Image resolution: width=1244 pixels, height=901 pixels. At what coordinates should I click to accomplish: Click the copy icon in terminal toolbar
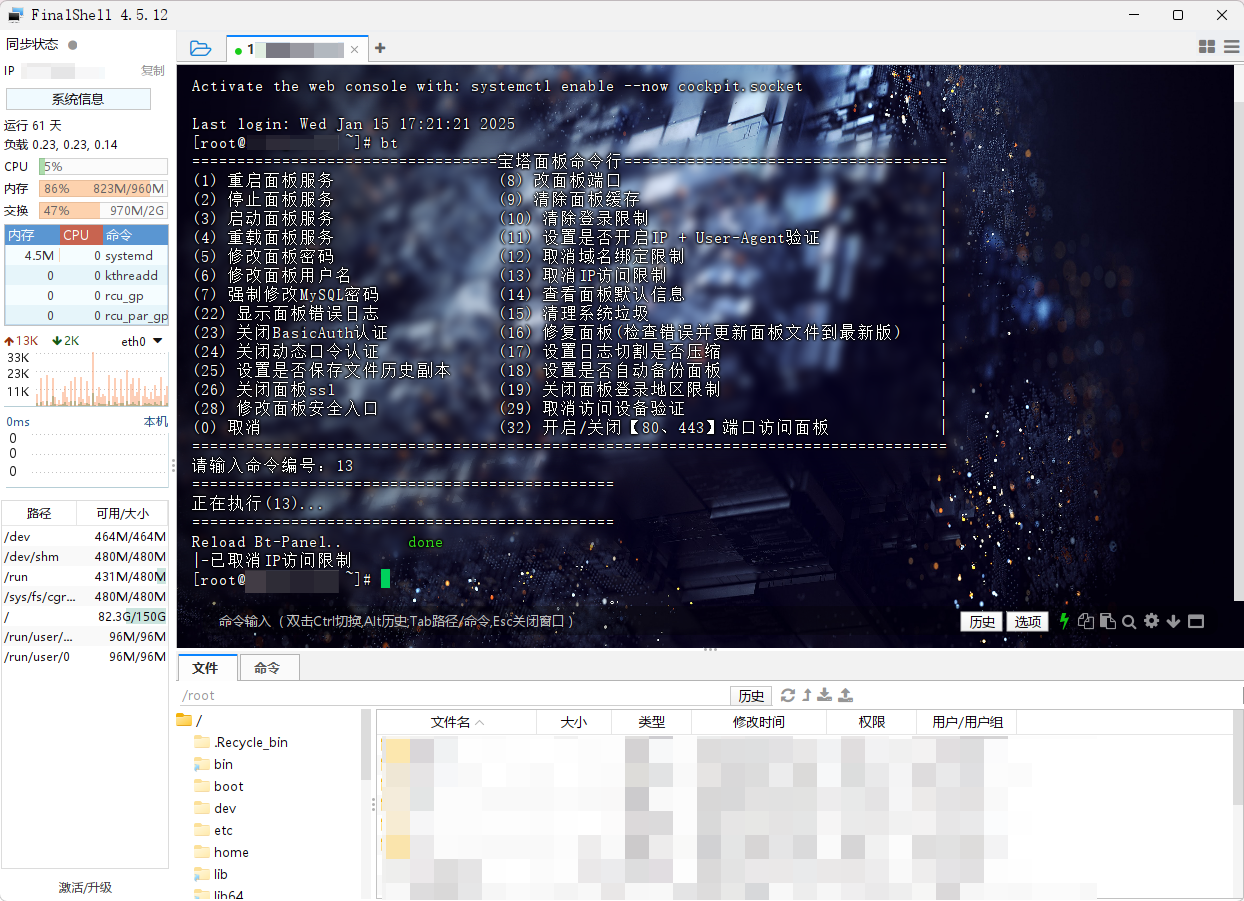tap(1086, 621)
